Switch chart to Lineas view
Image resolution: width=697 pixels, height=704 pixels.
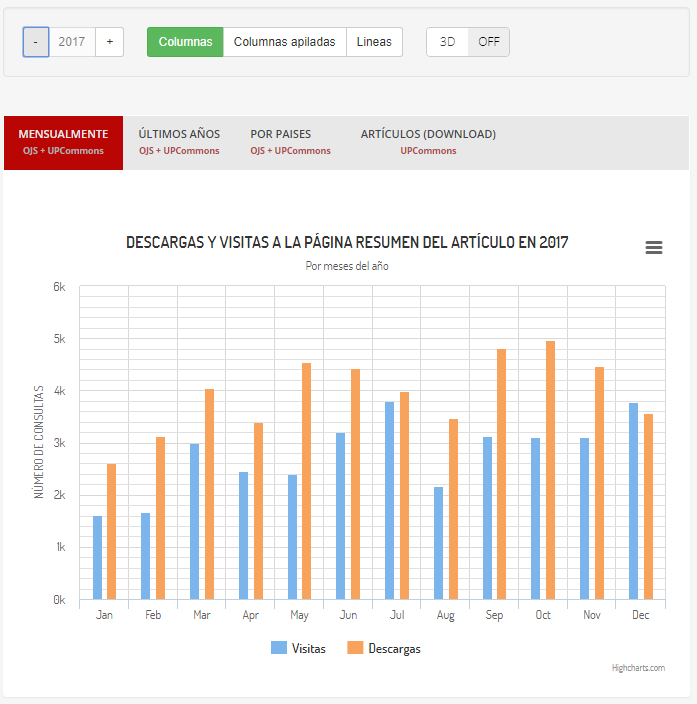pyautogui.click(x=374, y=42)
